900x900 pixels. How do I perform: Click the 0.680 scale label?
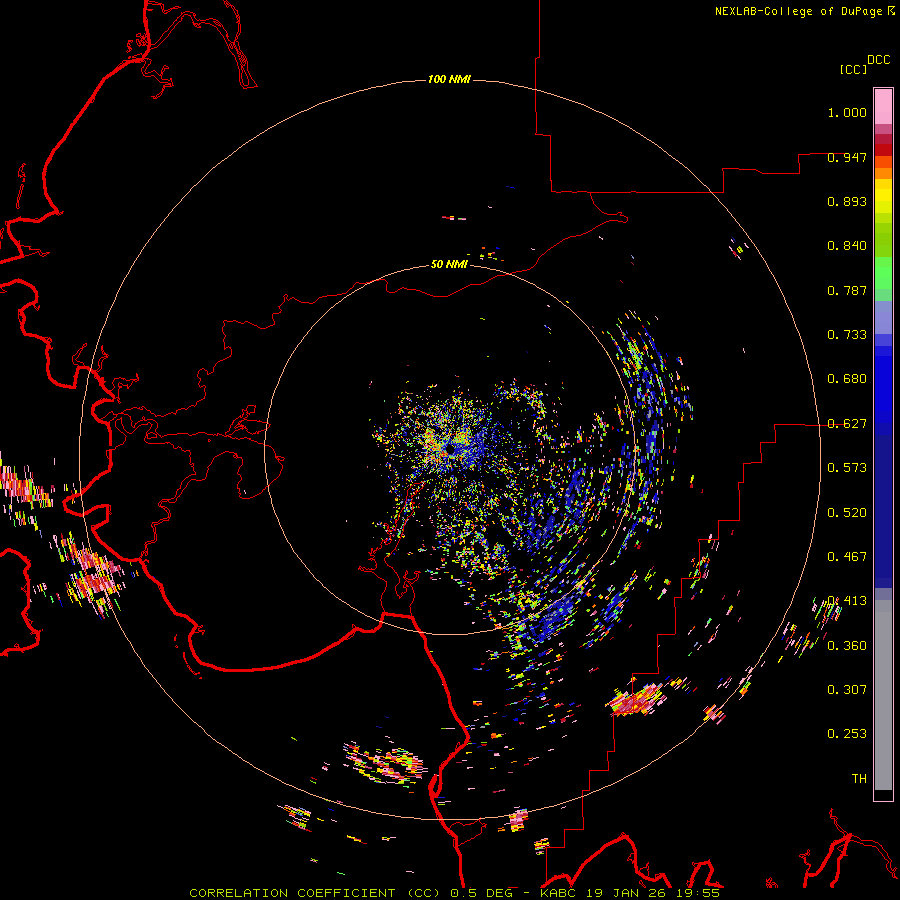847,379
